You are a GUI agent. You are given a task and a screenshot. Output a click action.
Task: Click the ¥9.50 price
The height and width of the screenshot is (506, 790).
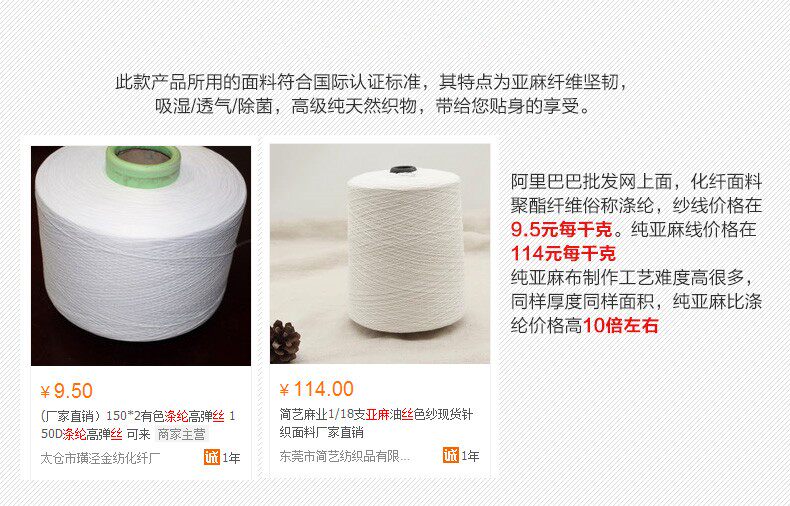click(67, 391)
